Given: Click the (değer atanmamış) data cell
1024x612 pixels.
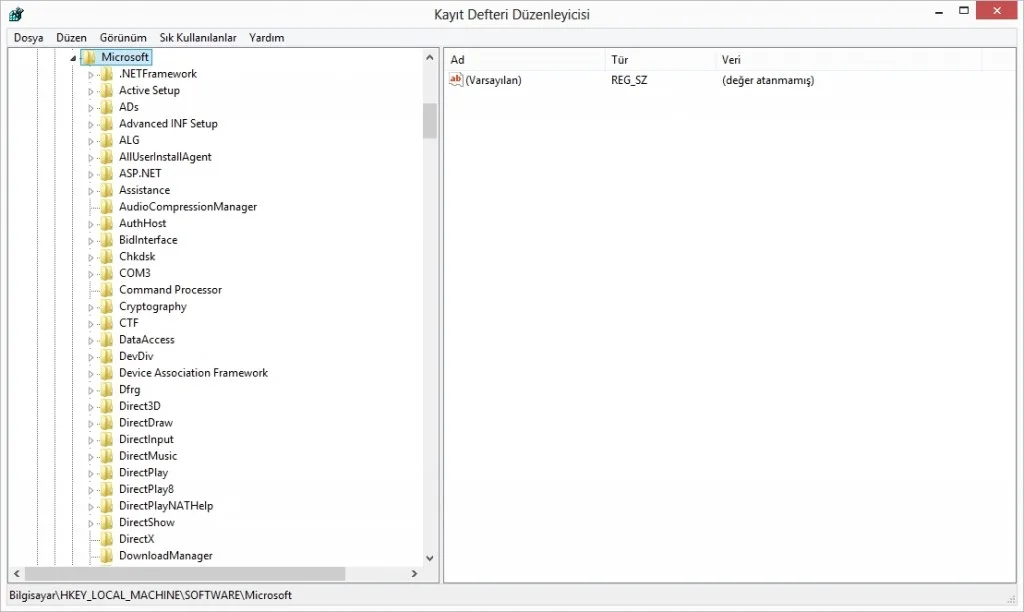Looking at the screenshot, I should [x=768, y=80].
